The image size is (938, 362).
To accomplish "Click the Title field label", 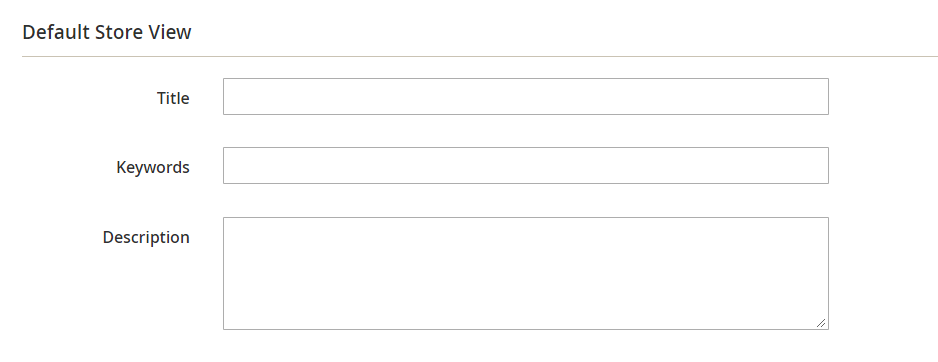I will pos(173,98).
